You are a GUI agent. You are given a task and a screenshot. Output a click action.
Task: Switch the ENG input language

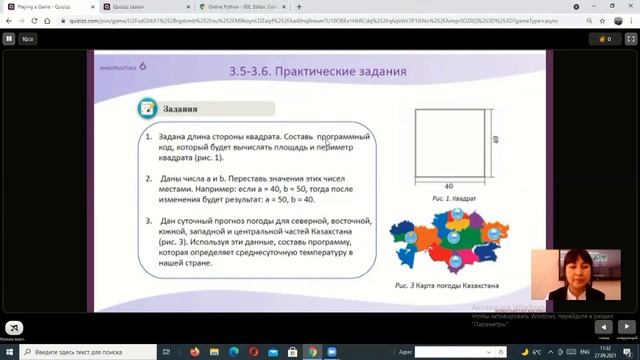(585, 352)
